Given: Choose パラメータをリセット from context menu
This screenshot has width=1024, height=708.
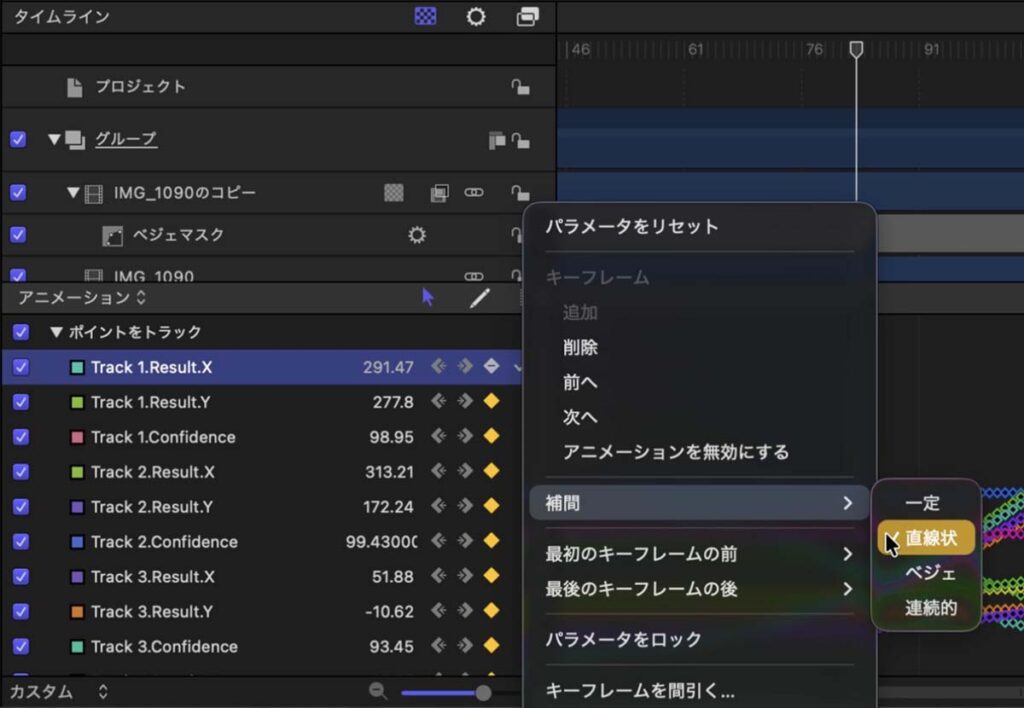Looking at the screenshot, I should click(631, 226).
